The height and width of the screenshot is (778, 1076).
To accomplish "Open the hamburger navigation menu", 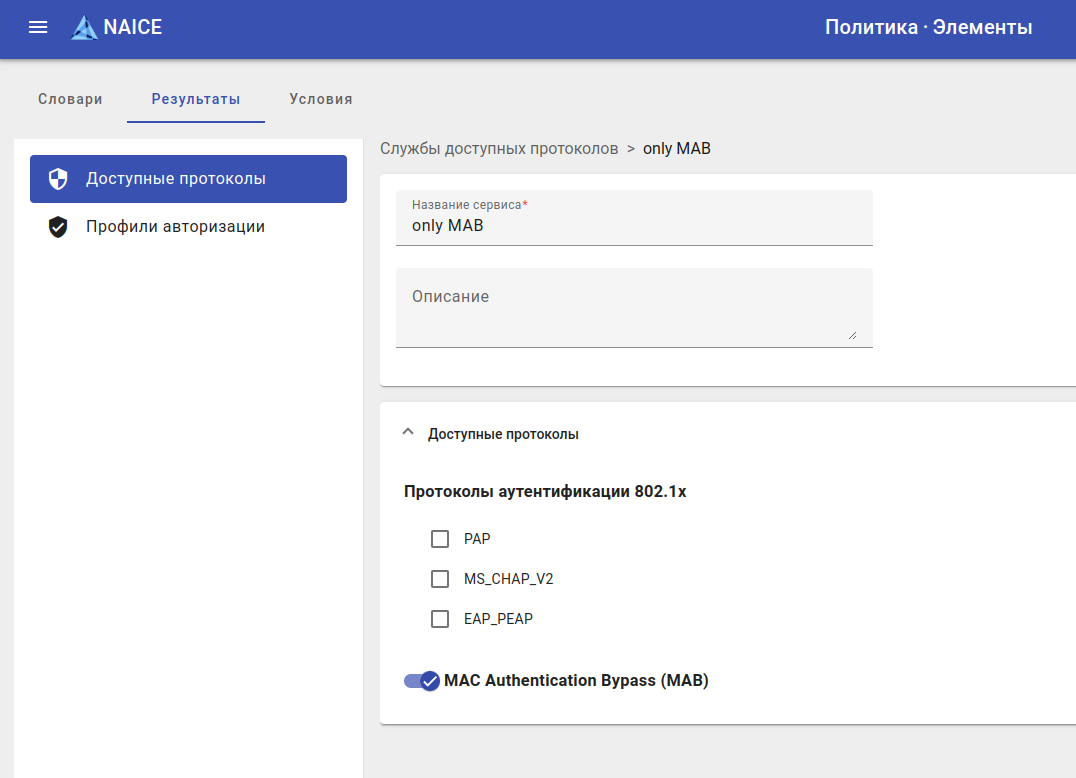I will pyautogui.click(x=38, y=28).
